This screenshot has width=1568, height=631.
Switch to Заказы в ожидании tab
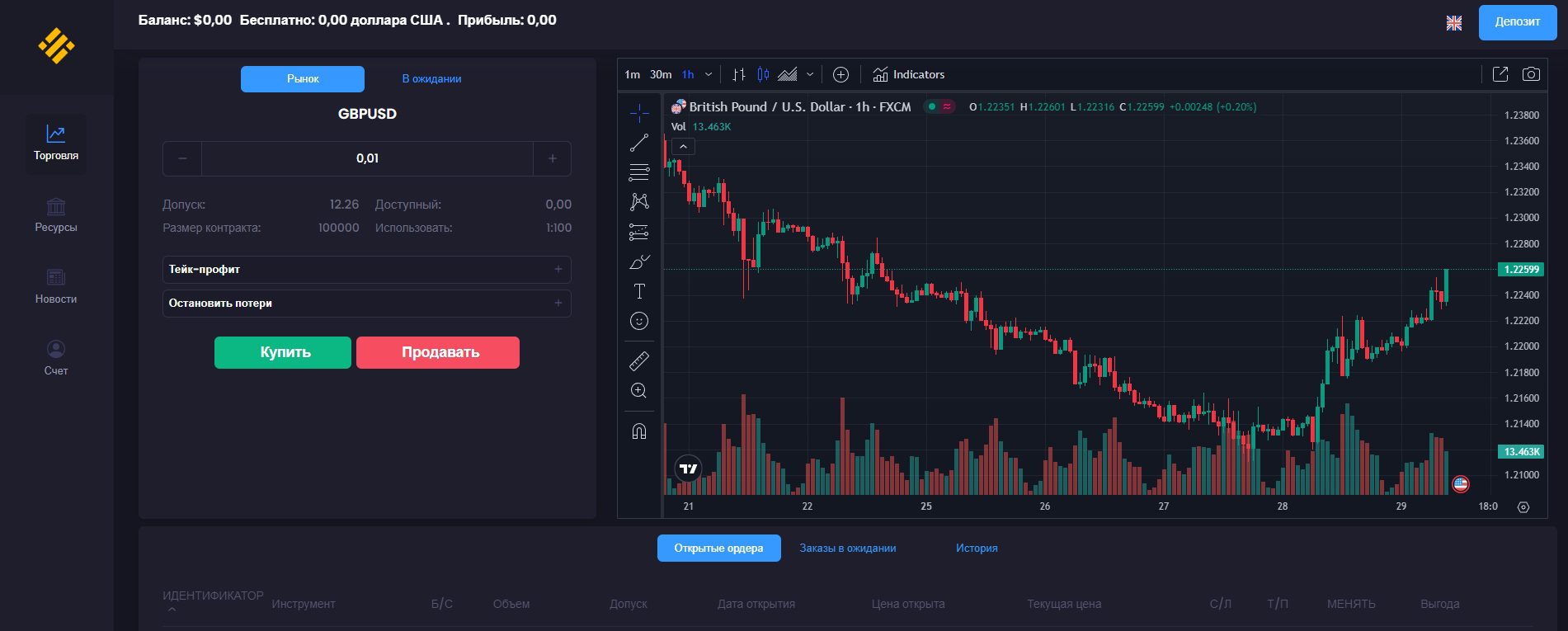pos(847,548)
